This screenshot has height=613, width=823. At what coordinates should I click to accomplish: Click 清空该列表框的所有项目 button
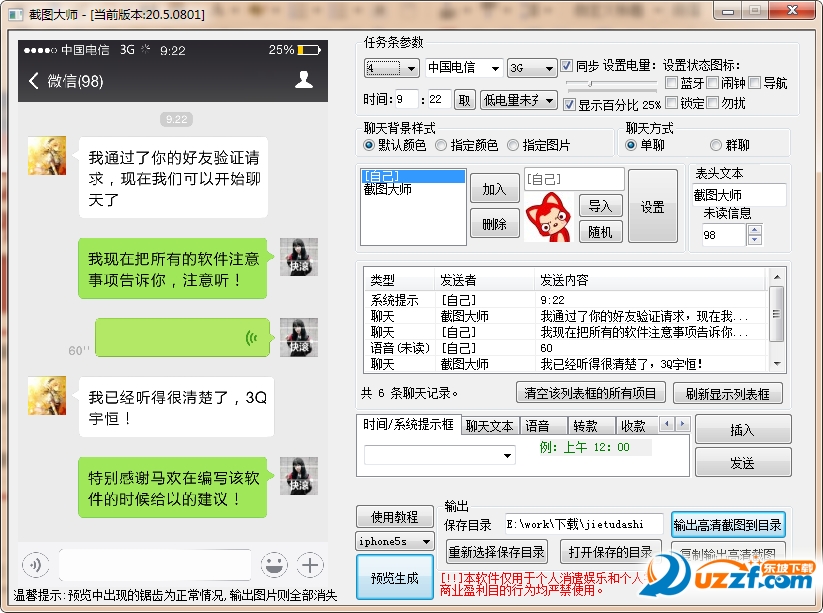(590, 393)
